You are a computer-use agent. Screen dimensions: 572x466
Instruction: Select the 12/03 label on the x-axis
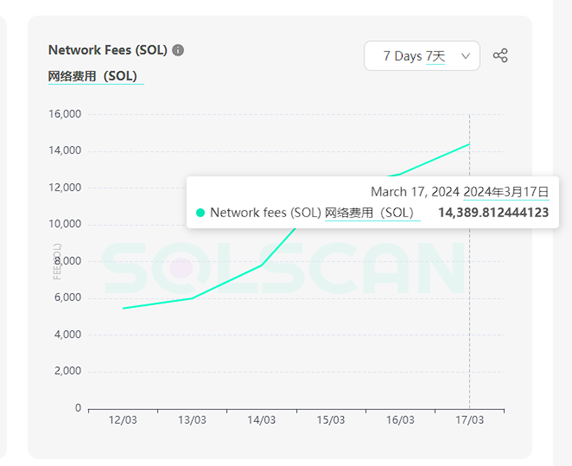123,420
